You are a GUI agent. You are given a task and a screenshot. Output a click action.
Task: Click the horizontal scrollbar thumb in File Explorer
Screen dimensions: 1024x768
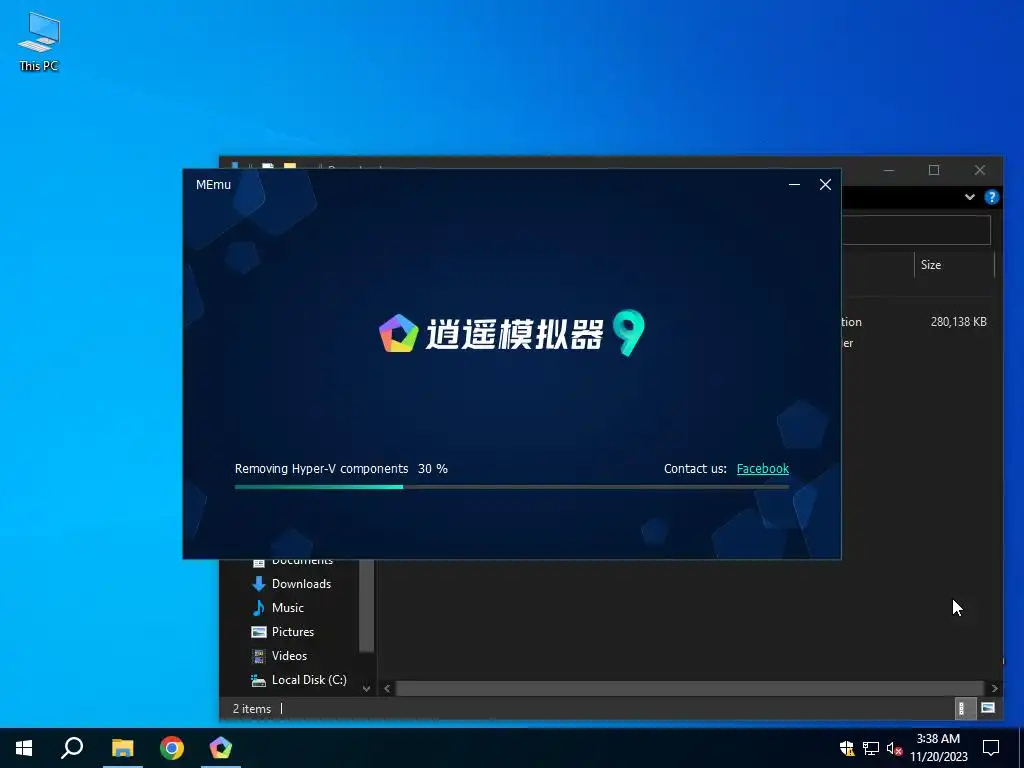(690, 688)
